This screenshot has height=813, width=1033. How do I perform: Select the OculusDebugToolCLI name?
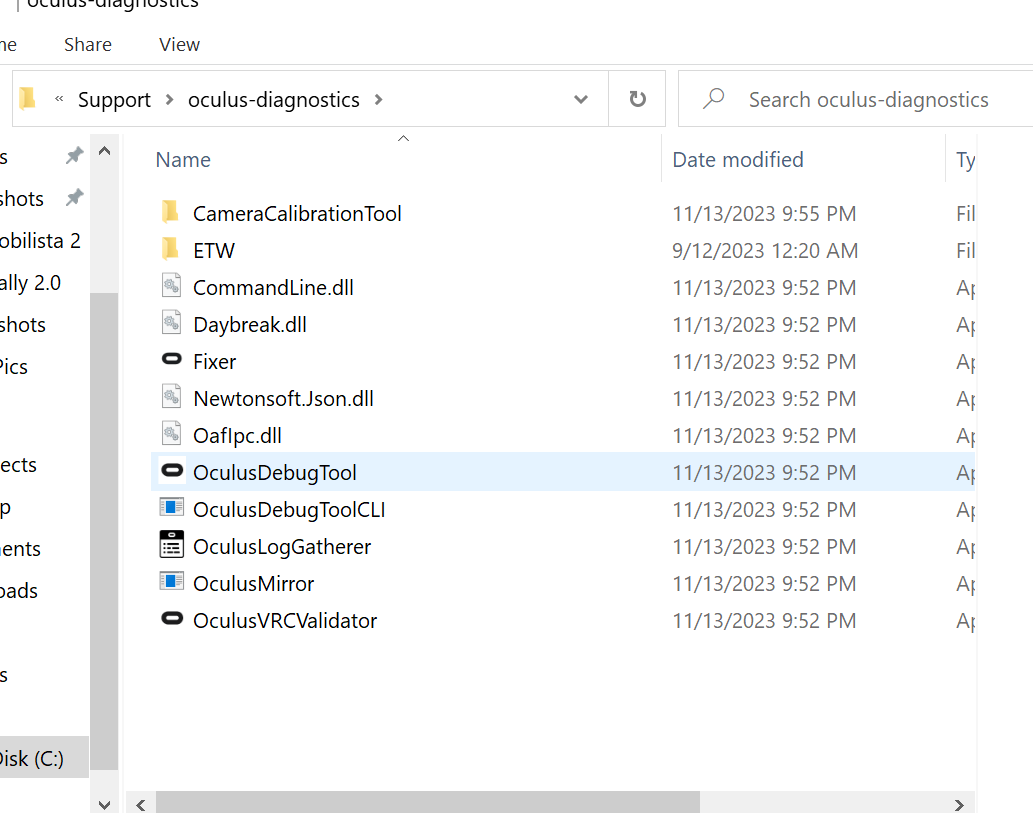[x=289, y=509]
